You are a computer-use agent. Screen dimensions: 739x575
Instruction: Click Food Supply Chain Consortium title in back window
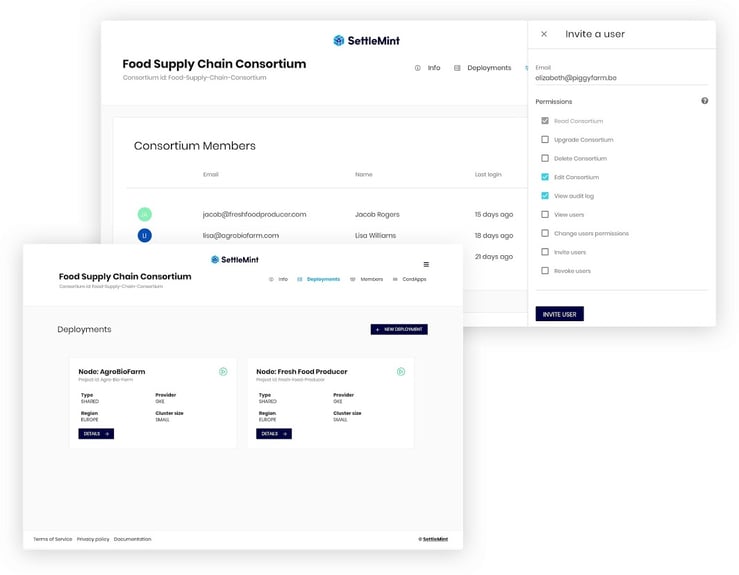[x=214, y=64]
